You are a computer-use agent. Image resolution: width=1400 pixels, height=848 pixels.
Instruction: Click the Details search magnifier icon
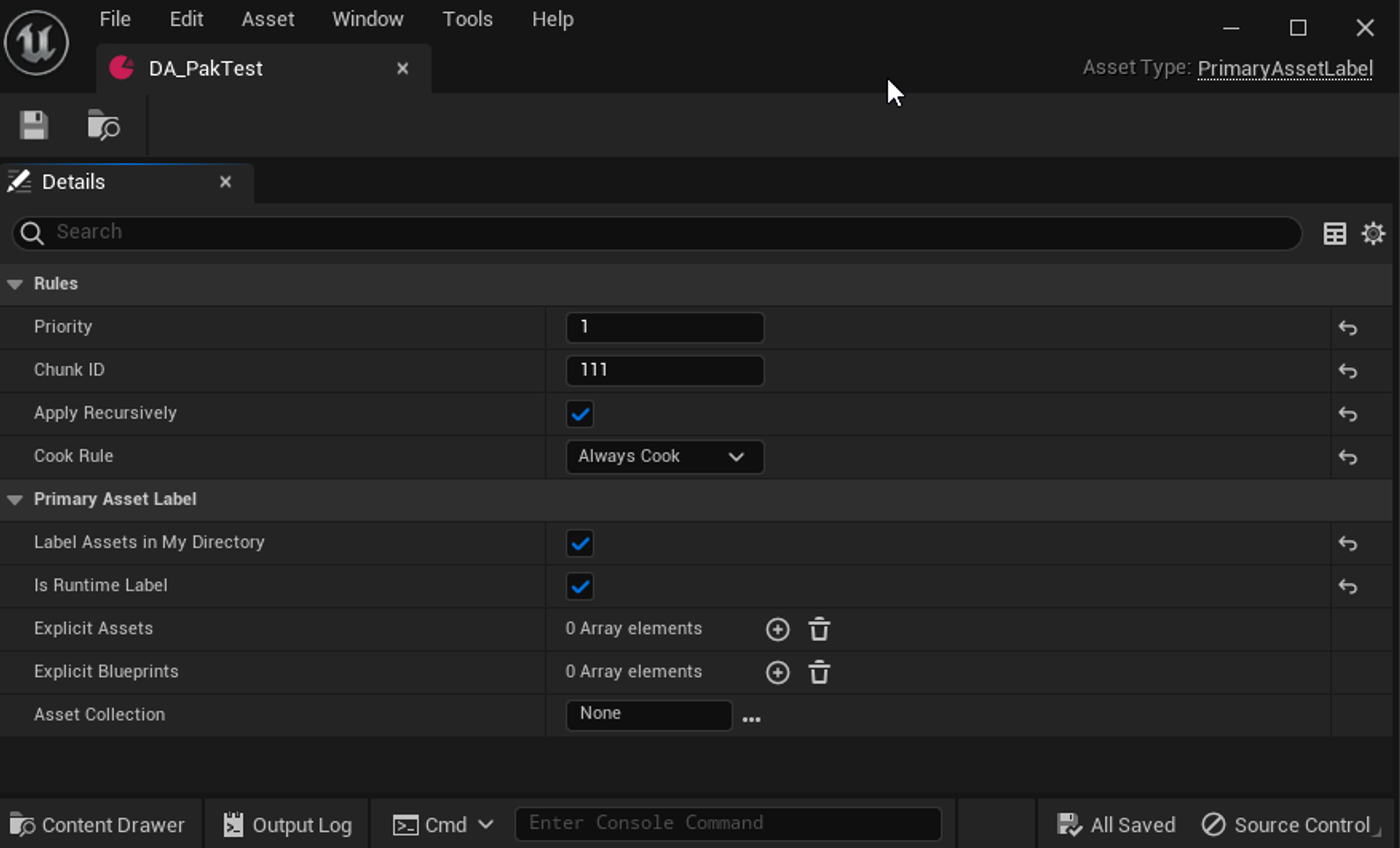32,233
